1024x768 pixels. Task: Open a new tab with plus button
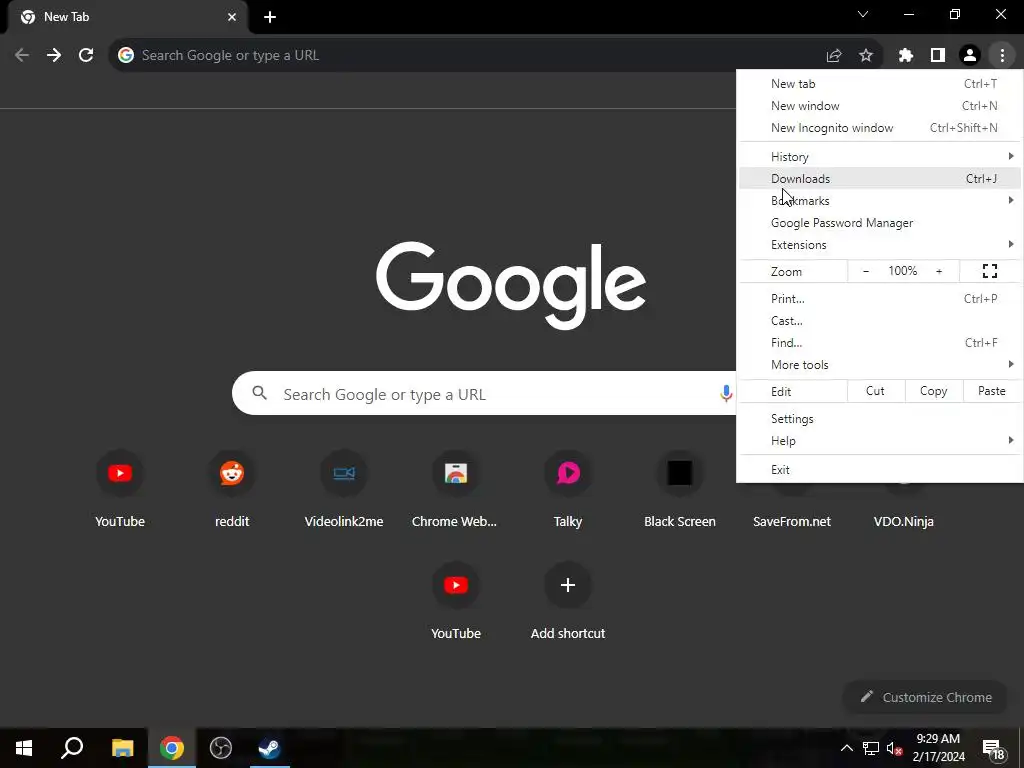pyautogui.click(x=270, y=17)
